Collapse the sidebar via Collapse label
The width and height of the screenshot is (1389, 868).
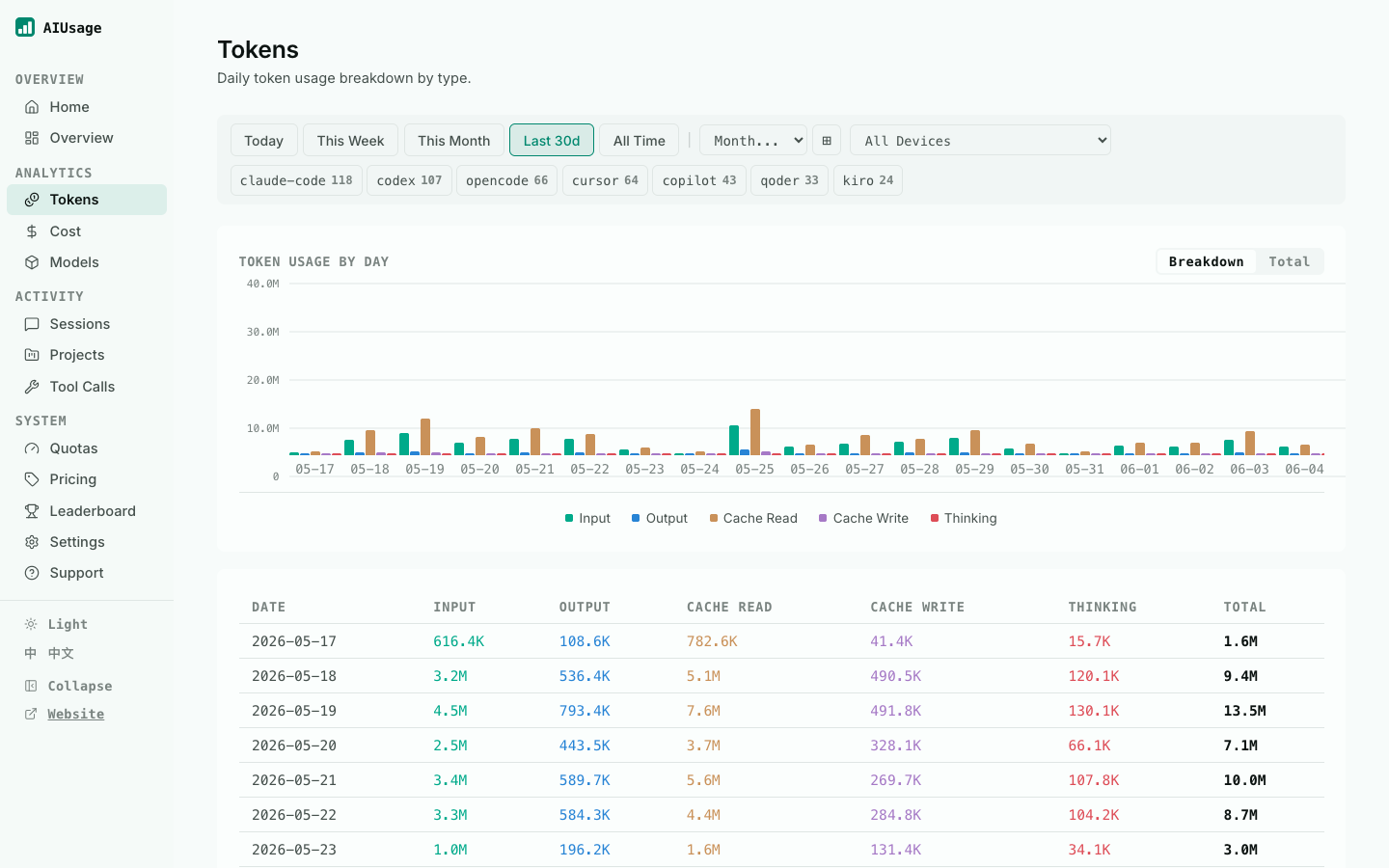coord(80,686)
